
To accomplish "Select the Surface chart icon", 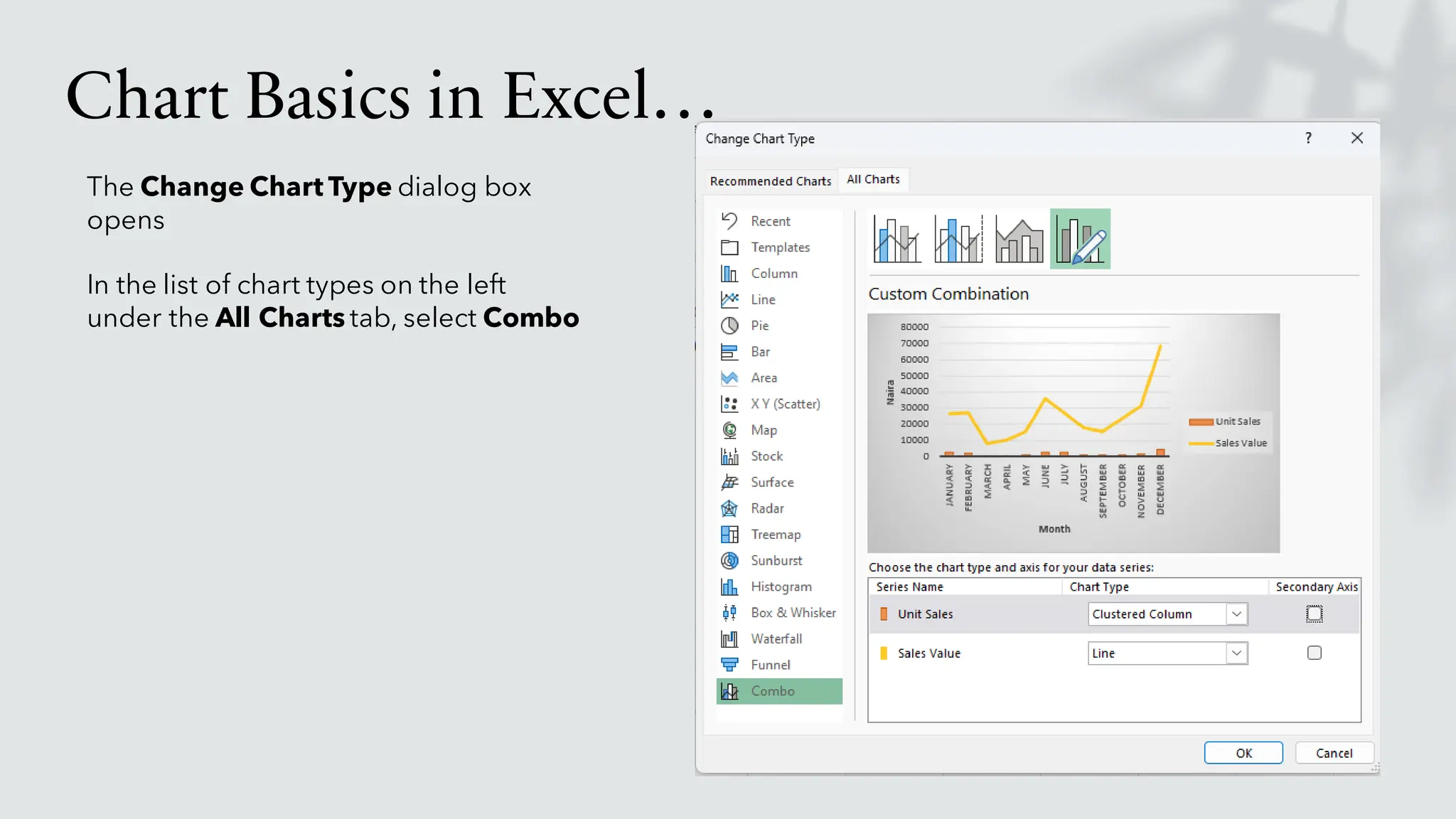I will pos(729,482).
